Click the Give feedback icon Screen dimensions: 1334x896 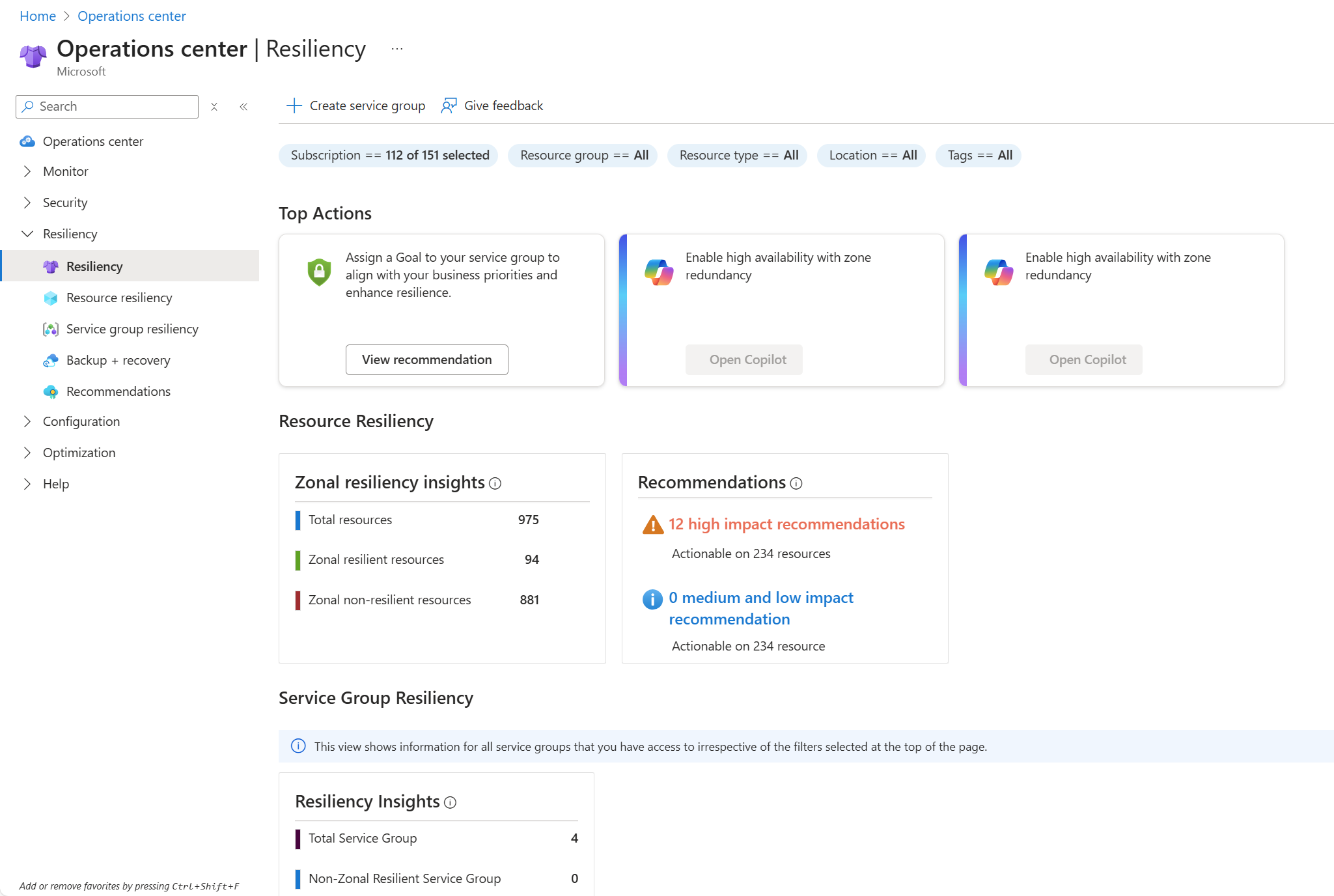click(x=449, y=105)
